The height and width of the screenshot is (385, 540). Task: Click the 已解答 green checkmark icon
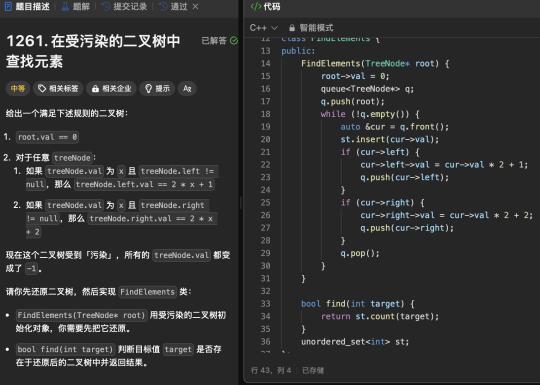(x=234, y=41)
